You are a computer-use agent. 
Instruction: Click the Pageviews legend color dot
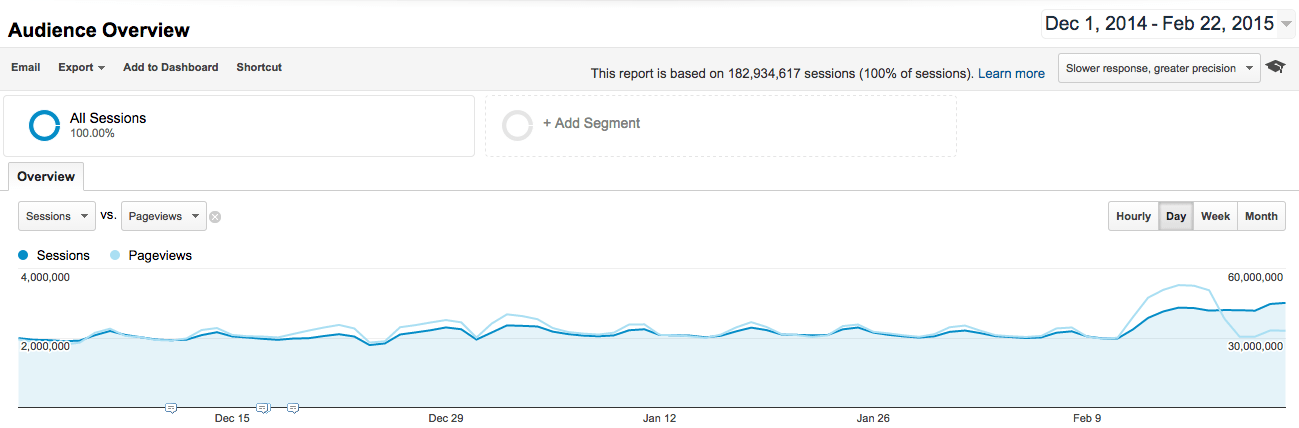click(116, 255)
